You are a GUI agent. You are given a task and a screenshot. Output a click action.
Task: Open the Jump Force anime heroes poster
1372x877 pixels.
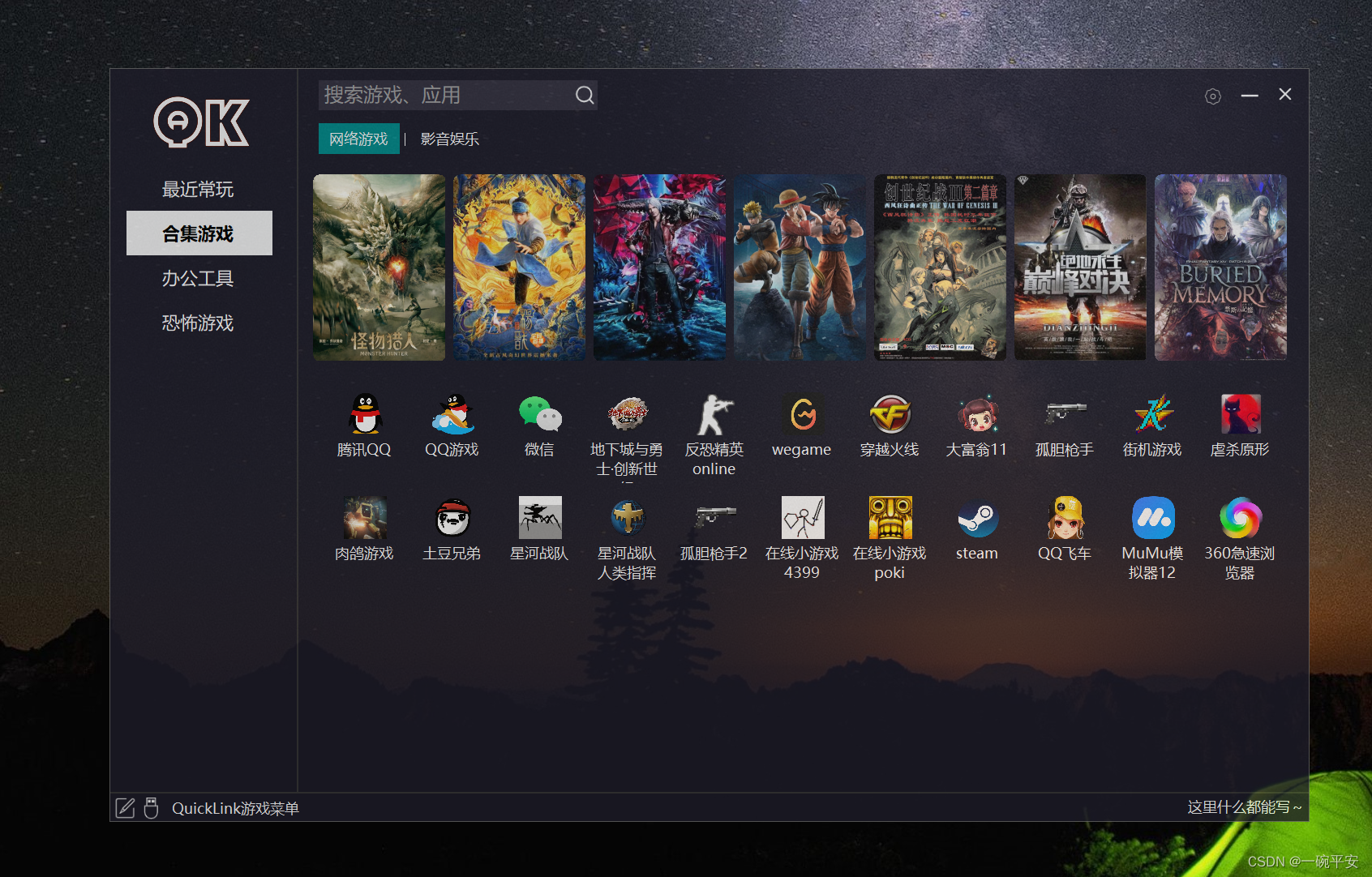(800, 267)
